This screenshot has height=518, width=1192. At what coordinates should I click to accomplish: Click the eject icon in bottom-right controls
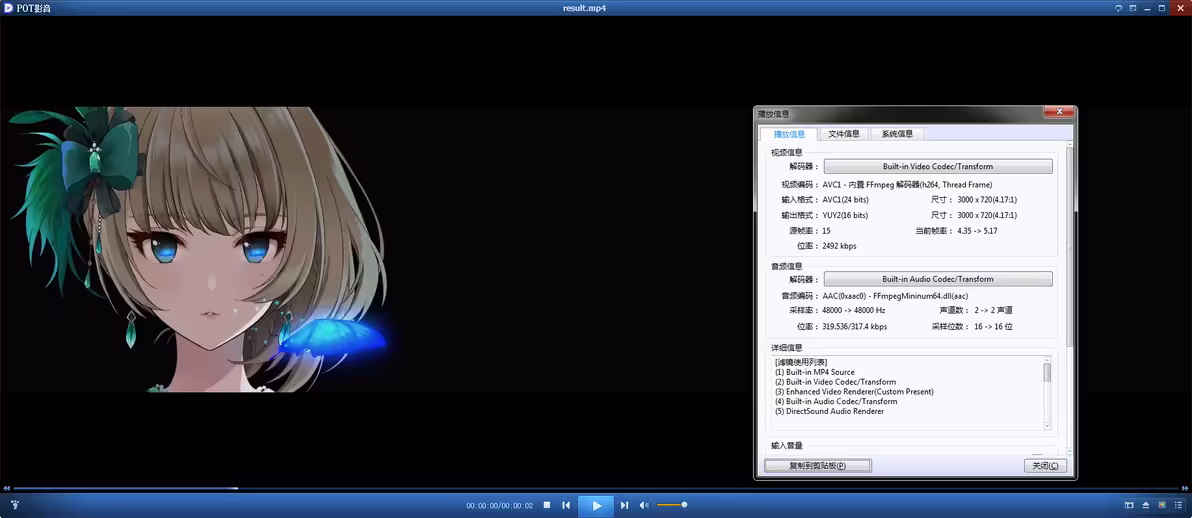[x=1146, y=505]
